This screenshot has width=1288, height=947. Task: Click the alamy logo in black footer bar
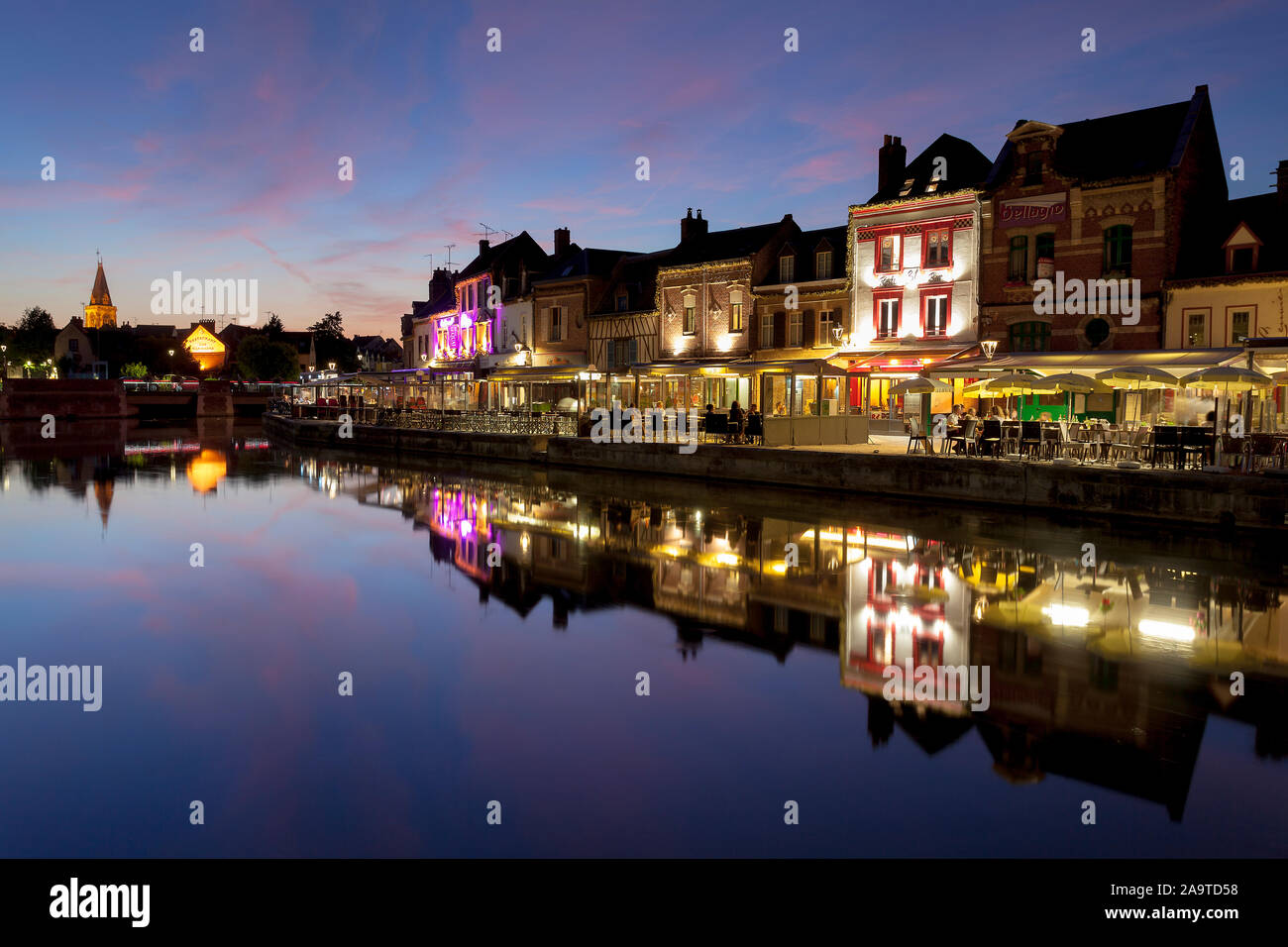[100, 902]
